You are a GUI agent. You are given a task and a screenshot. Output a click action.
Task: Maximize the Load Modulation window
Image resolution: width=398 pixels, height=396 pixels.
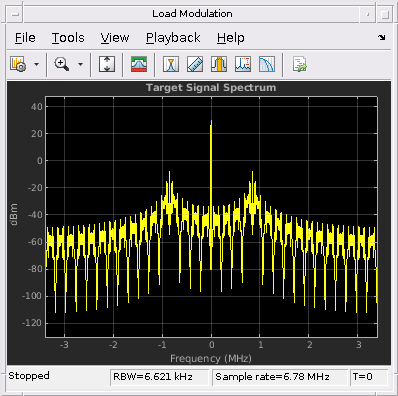[x=385, y=14]
